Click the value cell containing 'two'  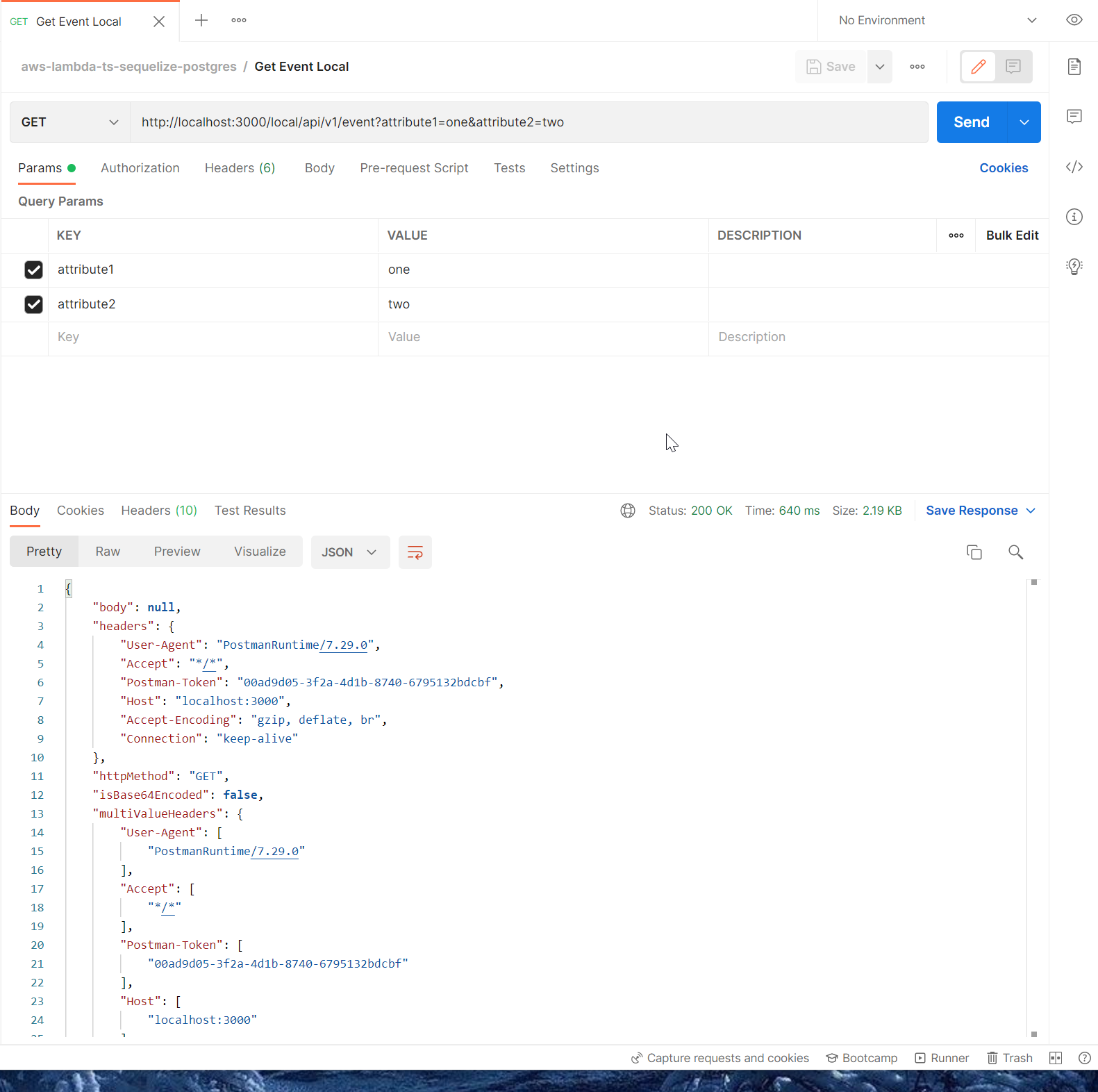tap(543, 305)
